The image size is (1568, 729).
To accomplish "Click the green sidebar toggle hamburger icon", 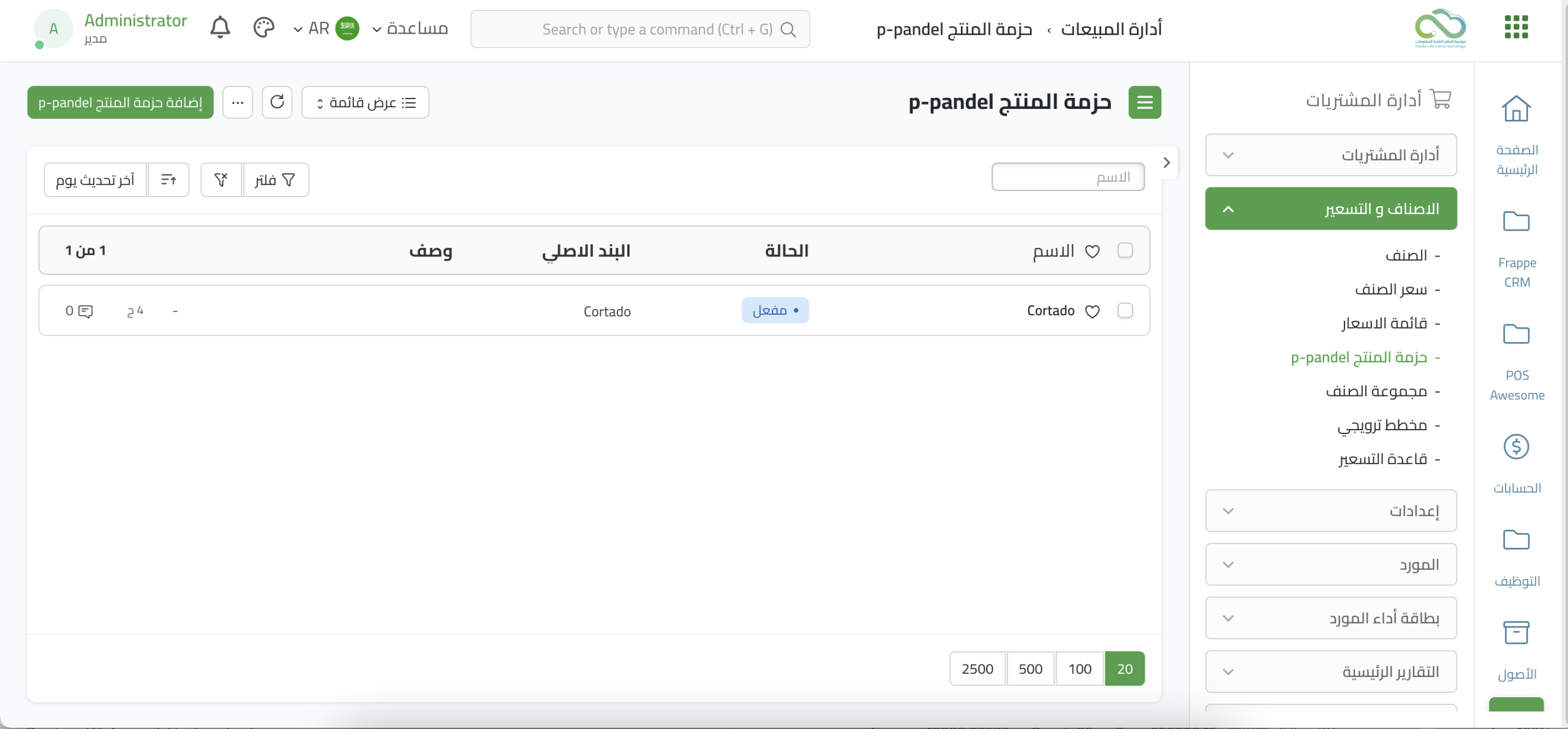I will 1145,102.
